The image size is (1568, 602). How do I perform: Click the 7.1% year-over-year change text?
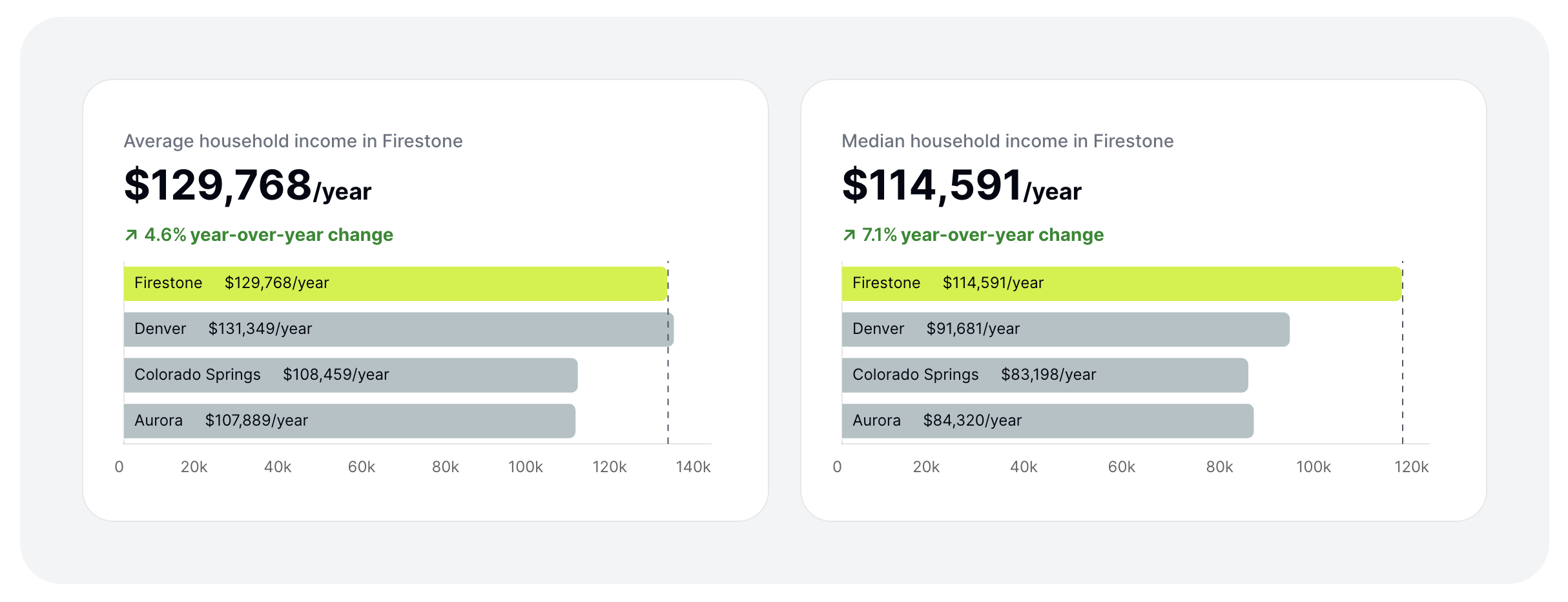pos(982,235)
